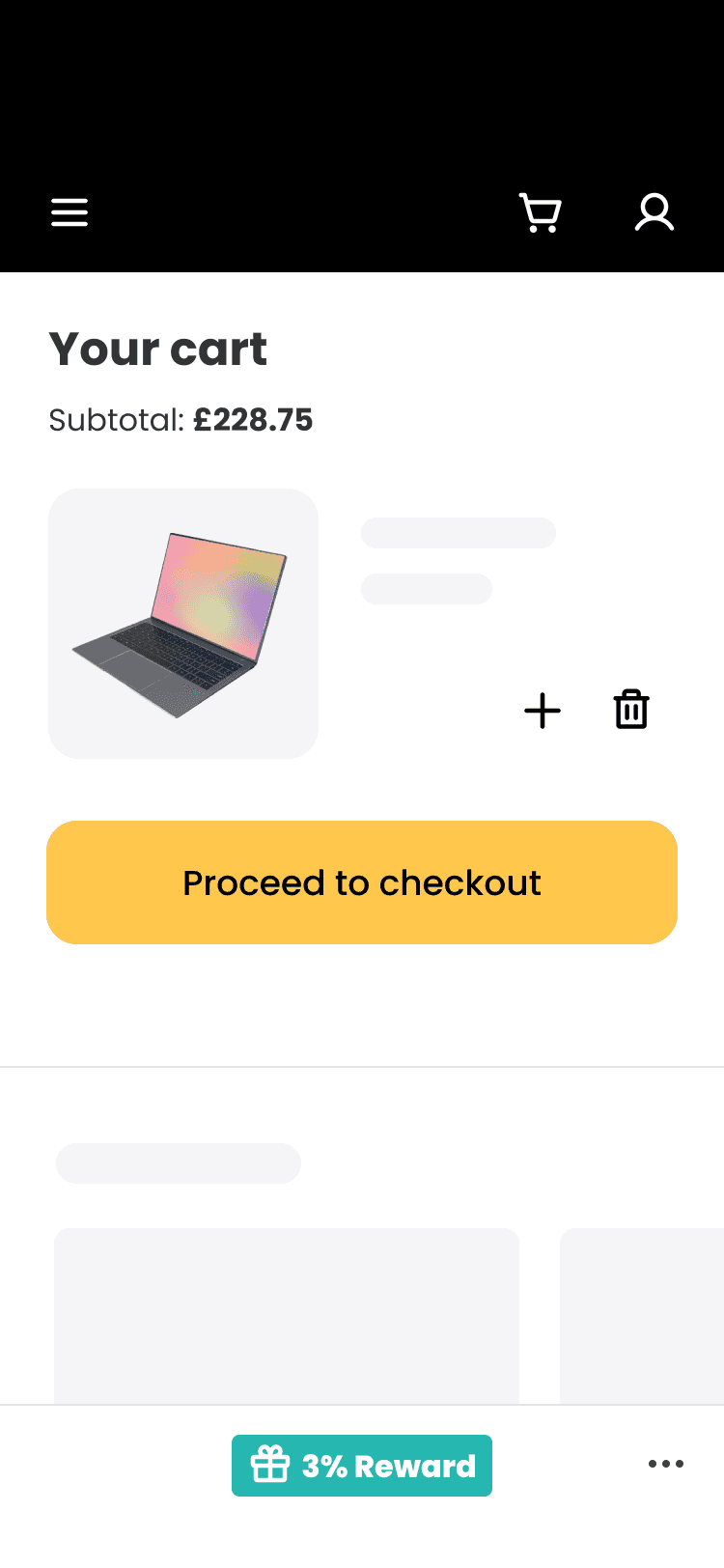Increase laptop quantity with the plus icon
The image size is (724, 1568).
click(x=543, y=711)
